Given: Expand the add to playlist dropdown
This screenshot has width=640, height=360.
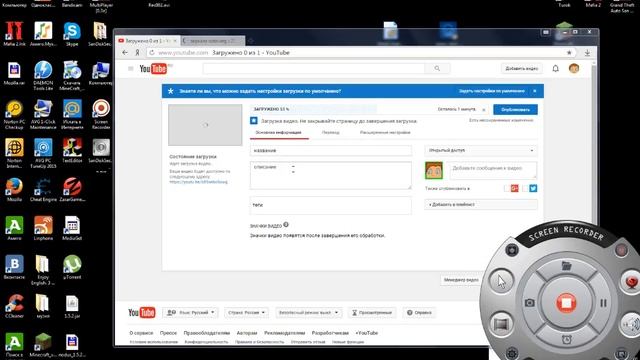Looking at the screenshot, I should tap(481, 204).
